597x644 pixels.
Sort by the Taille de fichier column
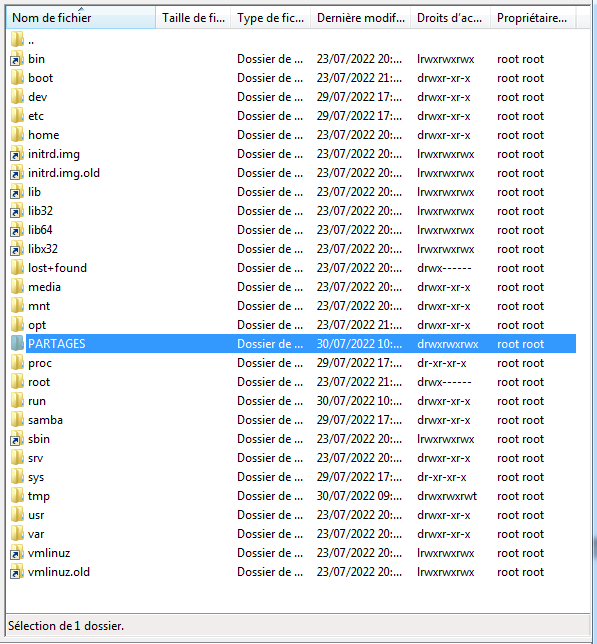tap(193, 18)
